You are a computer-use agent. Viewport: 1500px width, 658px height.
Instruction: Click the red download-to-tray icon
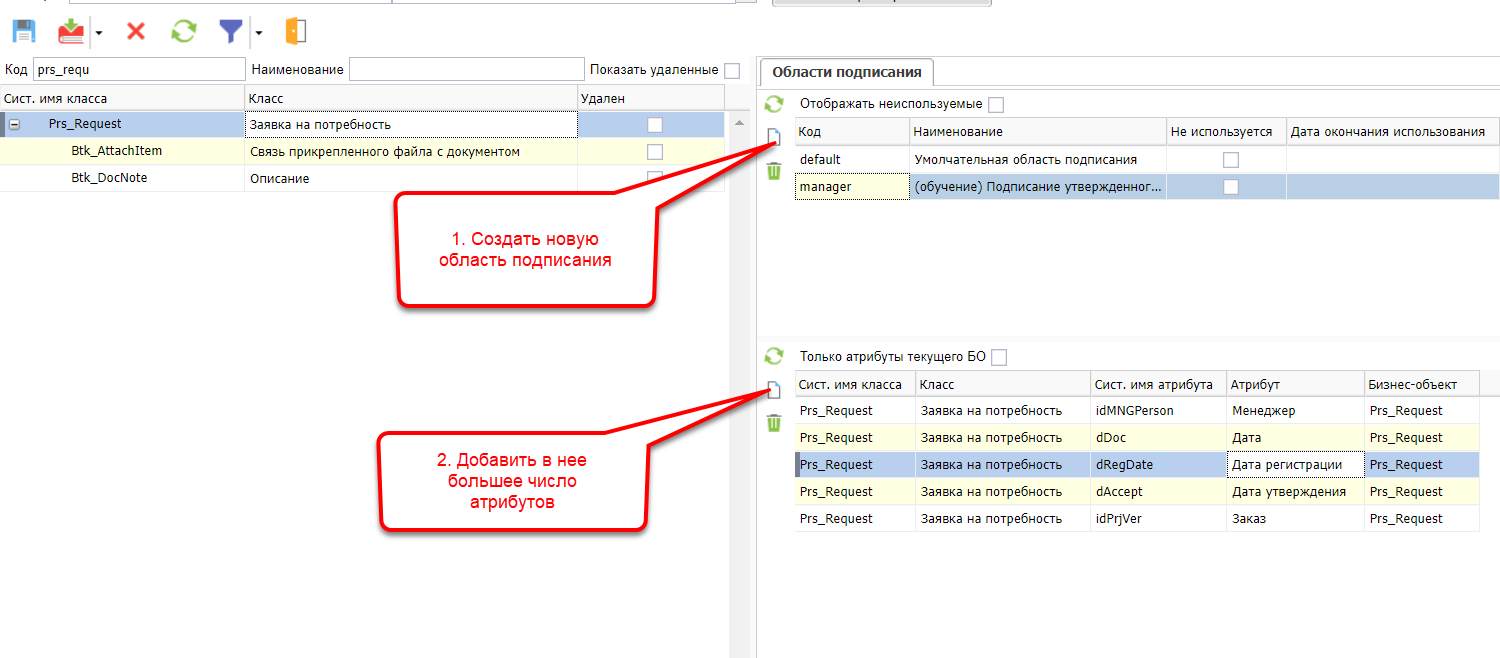click(71, 31)
